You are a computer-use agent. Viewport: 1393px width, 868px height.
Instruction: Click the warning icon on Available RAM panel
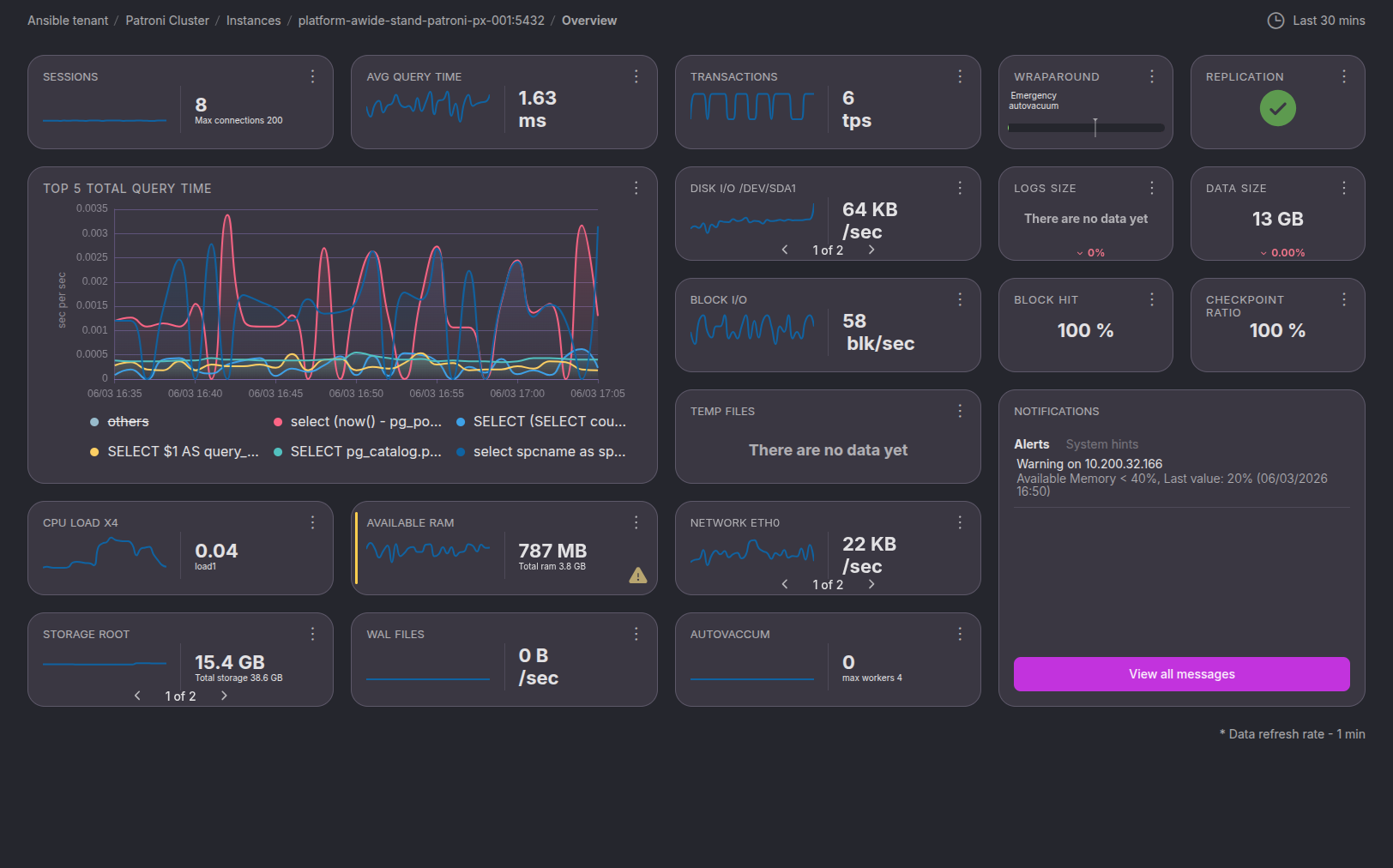point(637,576)
